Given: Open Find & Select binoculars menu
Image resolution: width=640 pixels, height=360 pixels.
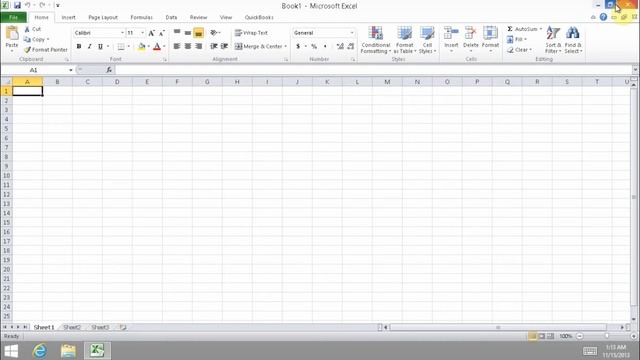Looking at the screenshot, I should click(x=573, y=40).
